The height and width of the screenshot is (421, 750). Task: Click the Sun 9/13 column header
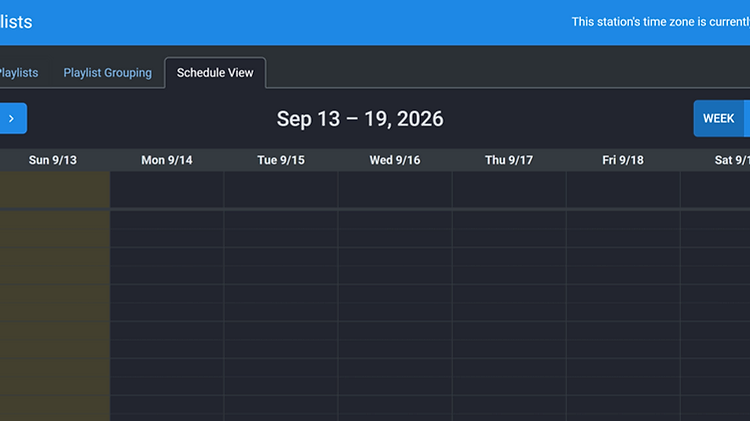(53, 160)
